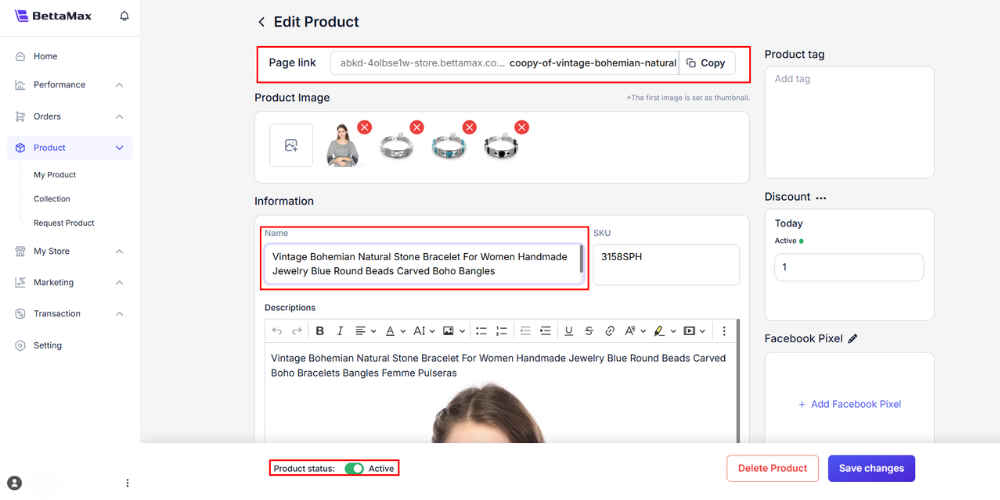Apply strikethrough formatting in editor
The width and height of the screenshot is (1000, 500).
pyautogui.click(x=589, y=331)
